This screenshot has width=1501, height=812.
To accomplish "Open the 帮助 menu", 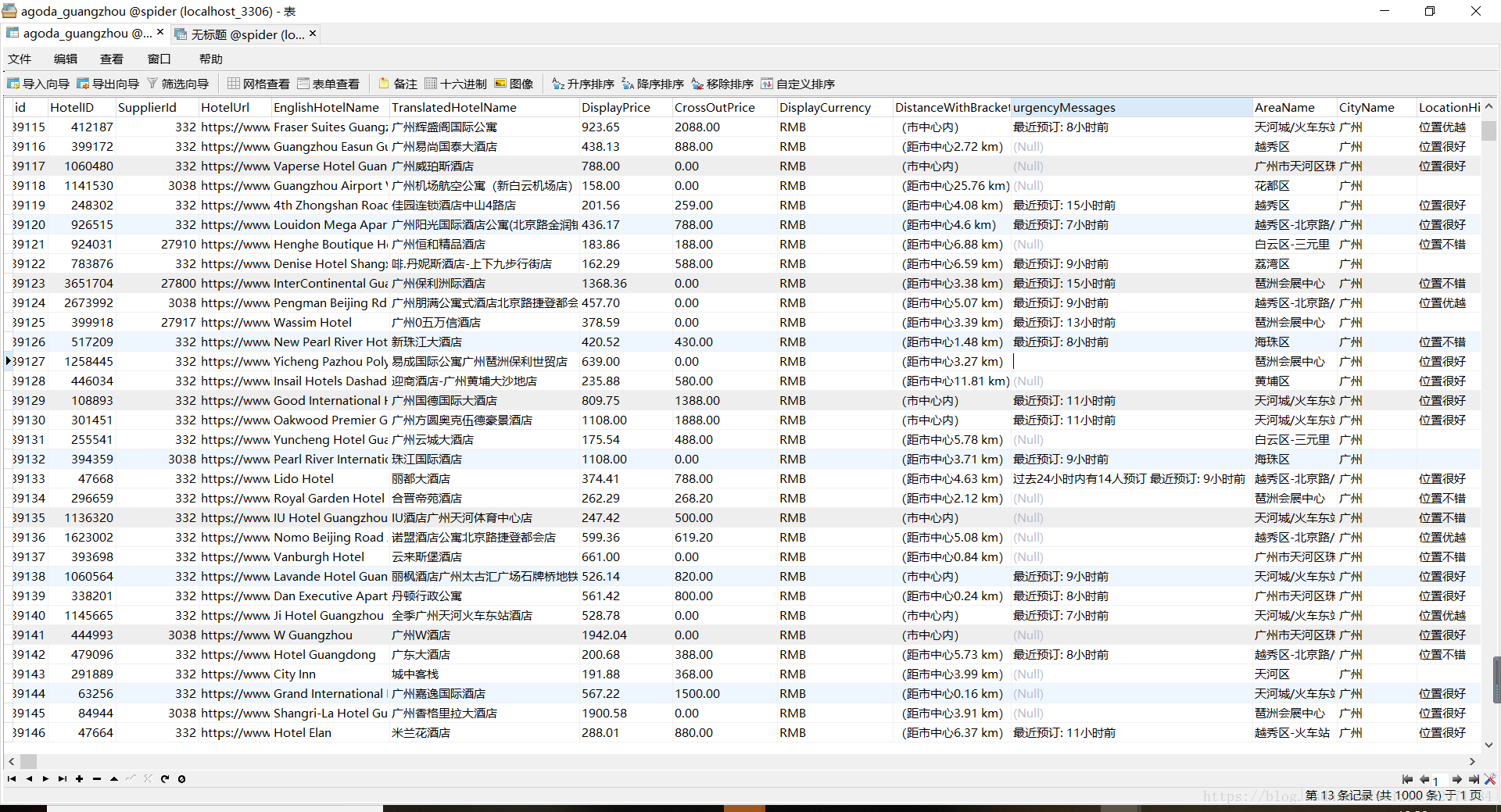I will 211,59.
